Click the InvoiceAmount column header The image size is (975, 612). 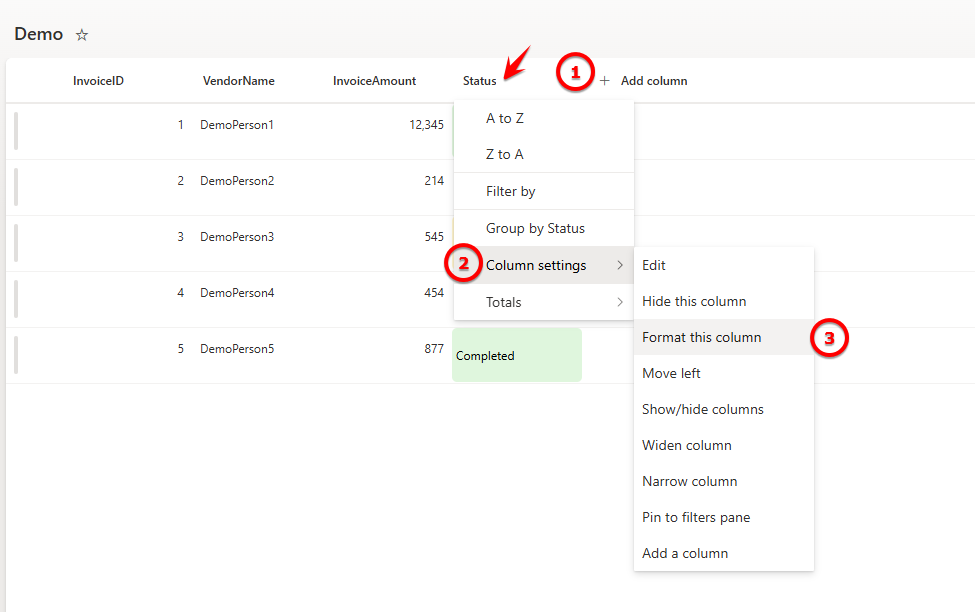click(x=374, y=81)
